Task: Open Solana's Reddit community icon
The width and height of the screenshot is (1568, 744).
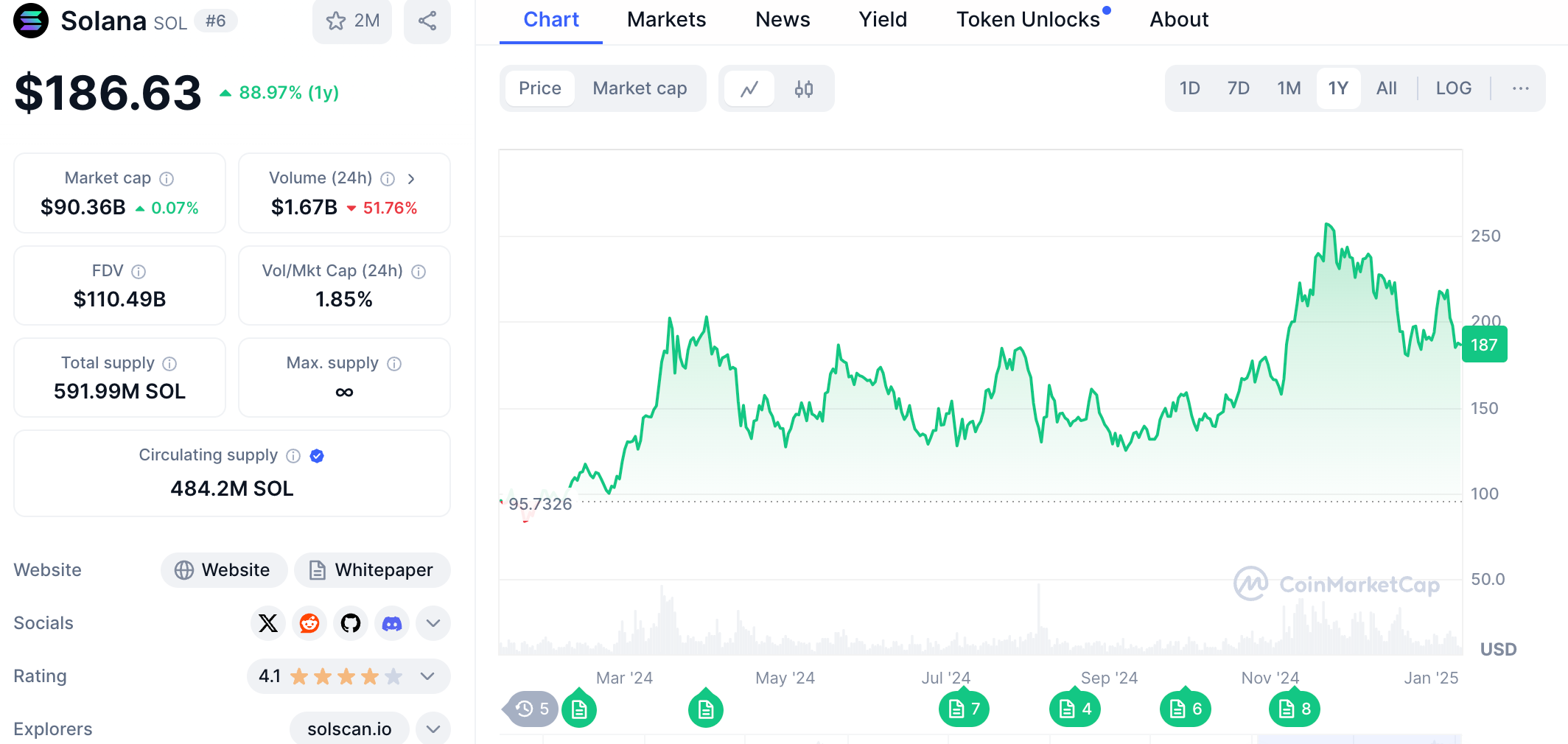Action: [309, 622]
